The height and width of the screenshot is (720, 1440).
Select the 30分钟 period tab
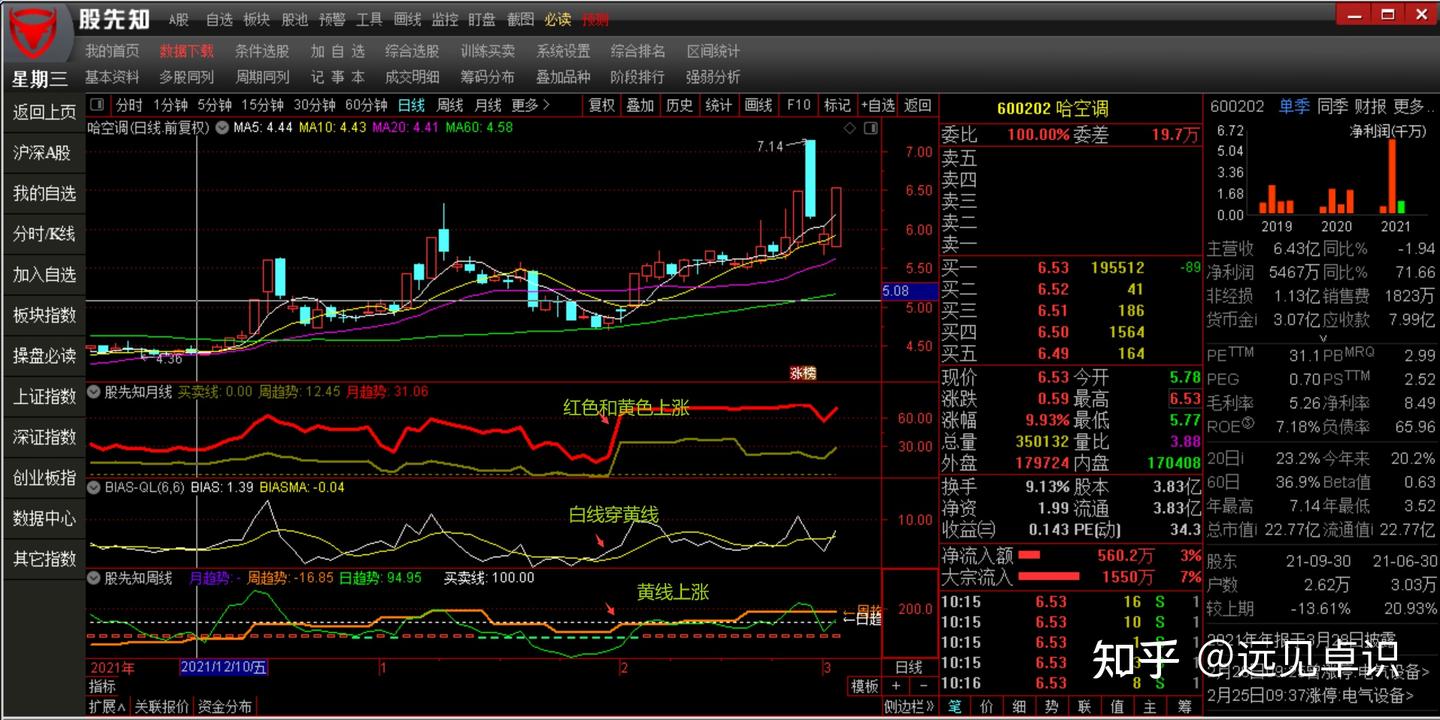(315, 105)
